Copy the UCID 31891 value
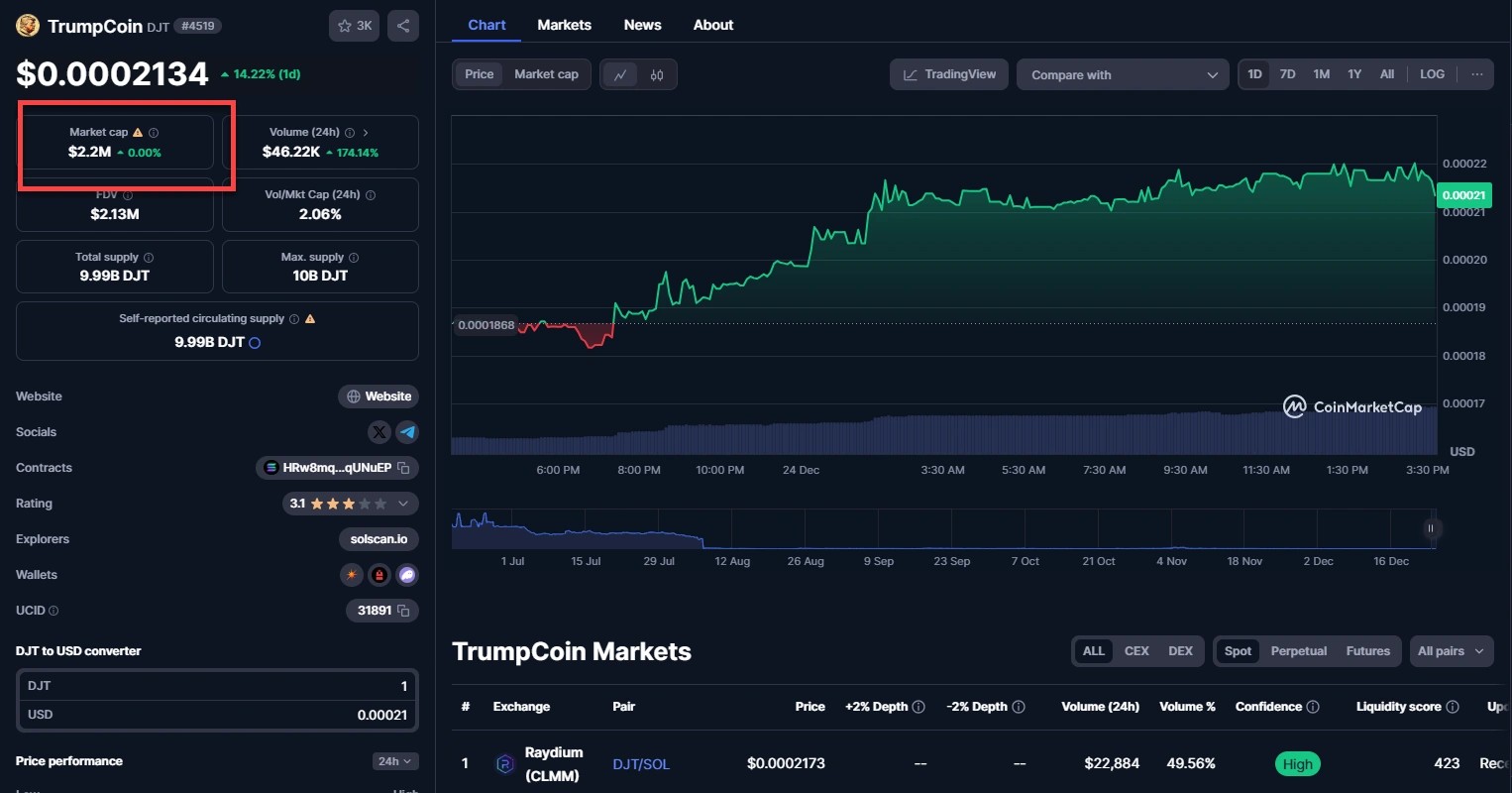Image resolution: width=1512 pixels, height=793 pixels. [403, 611]
